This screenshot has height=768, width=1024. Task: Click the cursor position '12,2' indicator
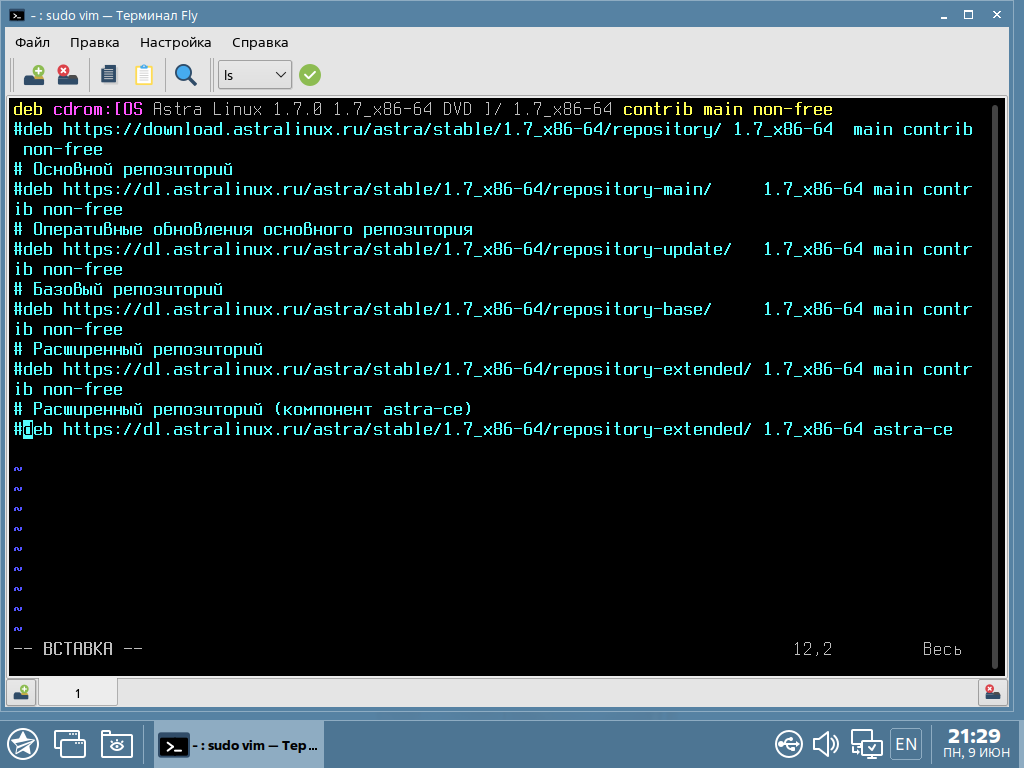[812, 649]
